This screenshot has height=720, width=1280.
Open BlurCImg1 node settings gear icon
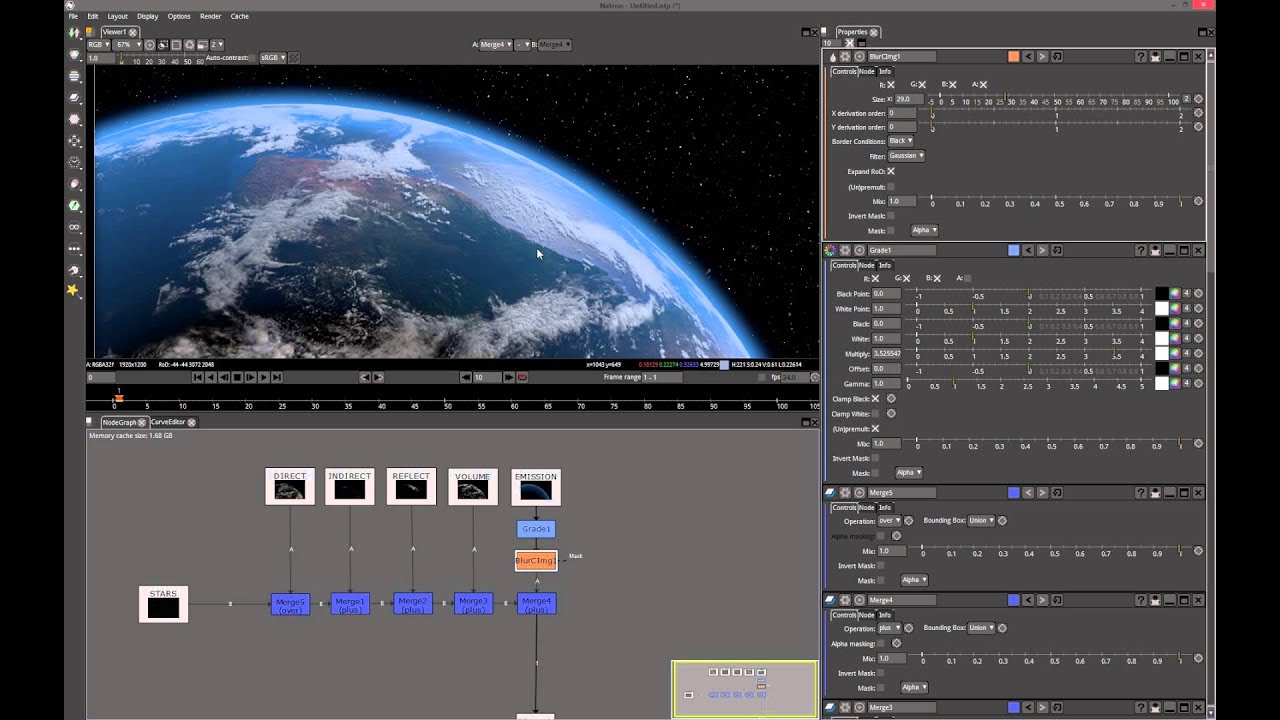(846, 57)
